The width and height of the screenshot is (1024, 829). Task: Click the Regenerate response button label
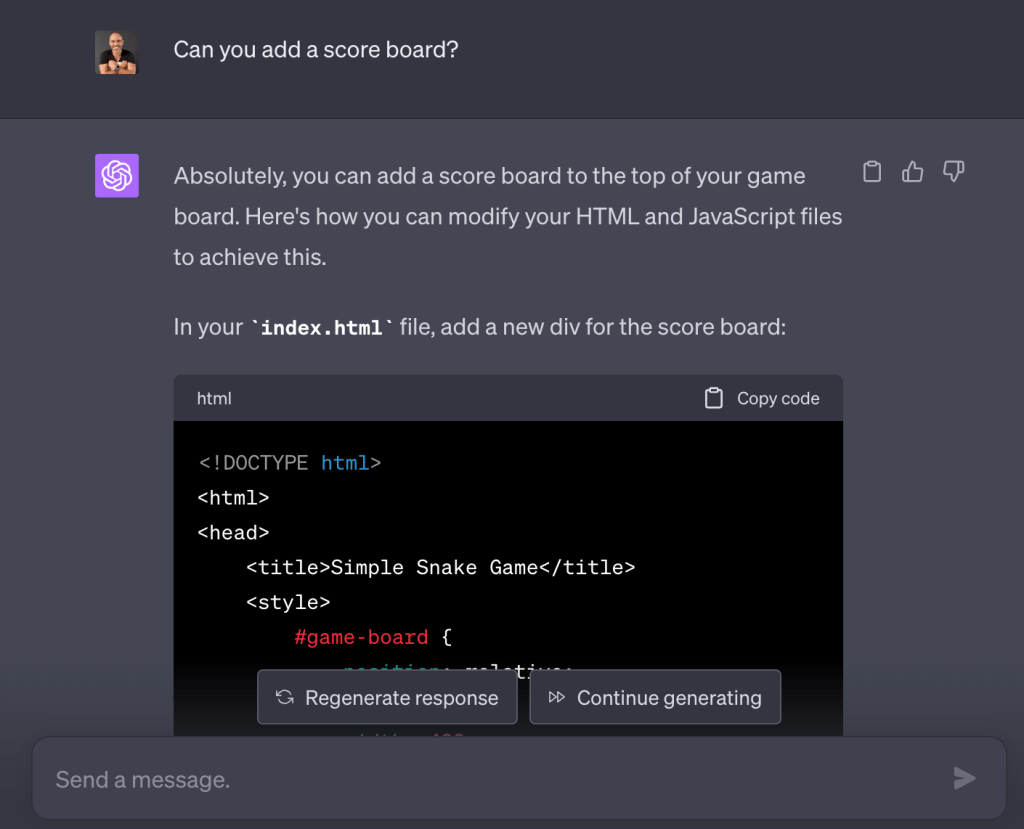coord(401,698)
